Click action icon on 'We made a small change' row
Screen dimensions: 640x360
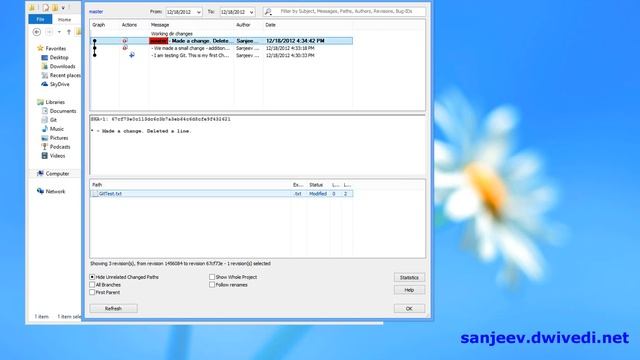click(125, 48)
